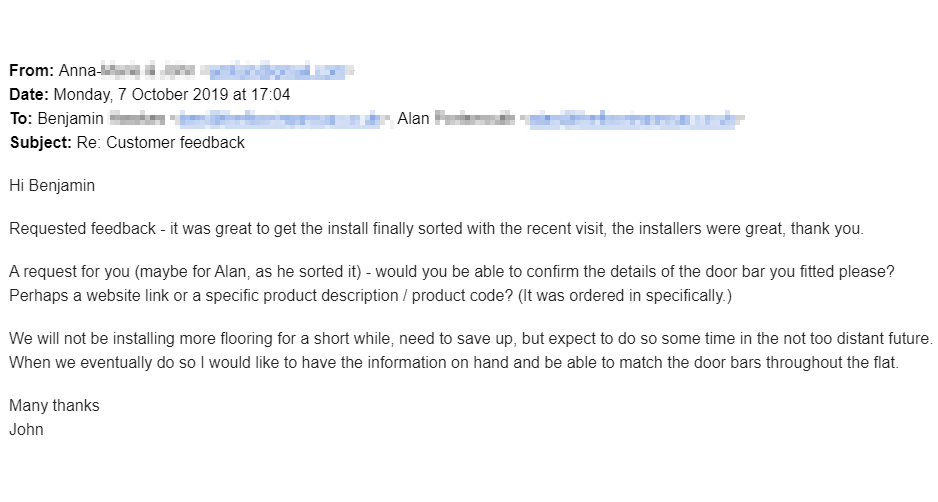Click the bold "Date:" header label
The width and height of the screenshot is (938, 502).
tap(29, 95)
